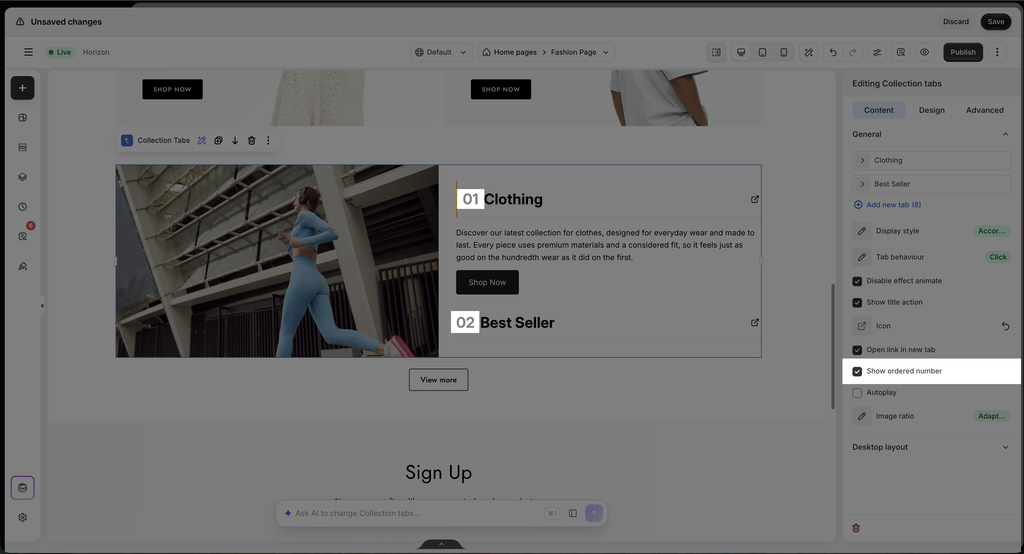Open the page settings sliders icon
Image resolution: width=1024 pixels, height=554 pixels.
point(877,52)
